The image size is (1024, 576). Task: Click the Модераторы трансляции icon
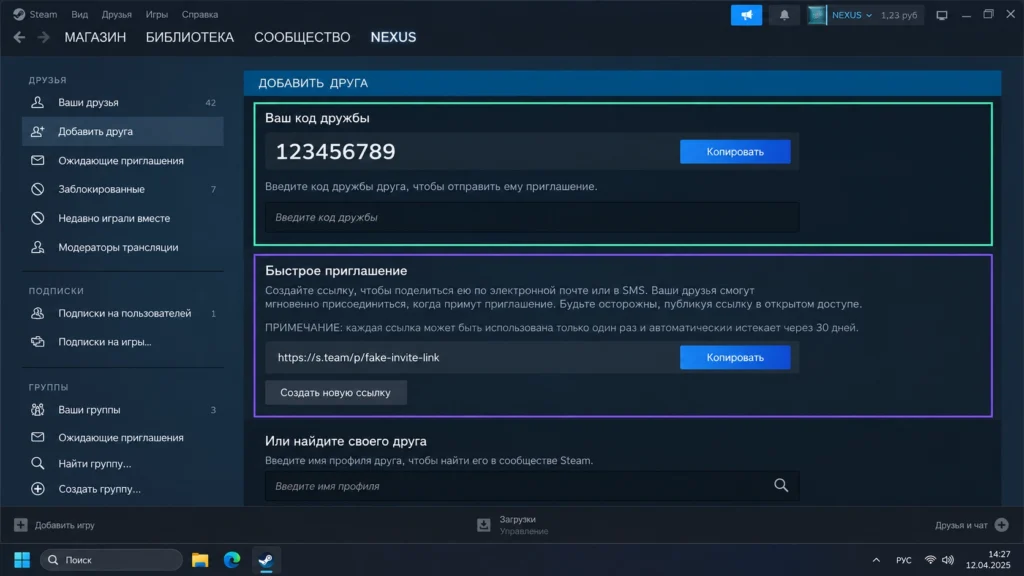(x=37, y=247)
